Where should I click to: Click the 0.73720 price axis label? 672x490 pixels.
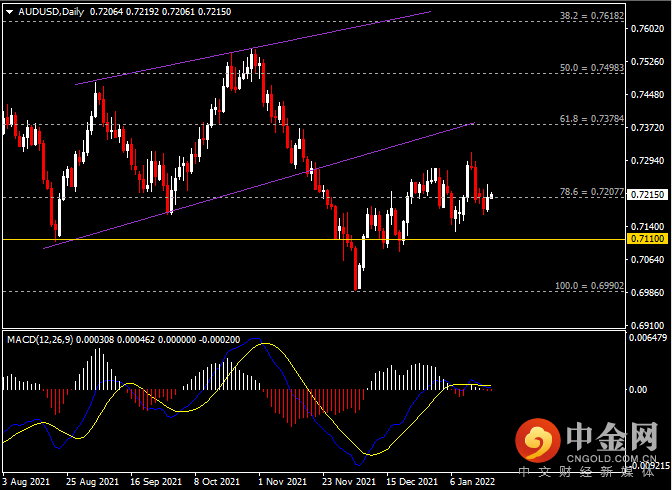(x=647, y=128)
